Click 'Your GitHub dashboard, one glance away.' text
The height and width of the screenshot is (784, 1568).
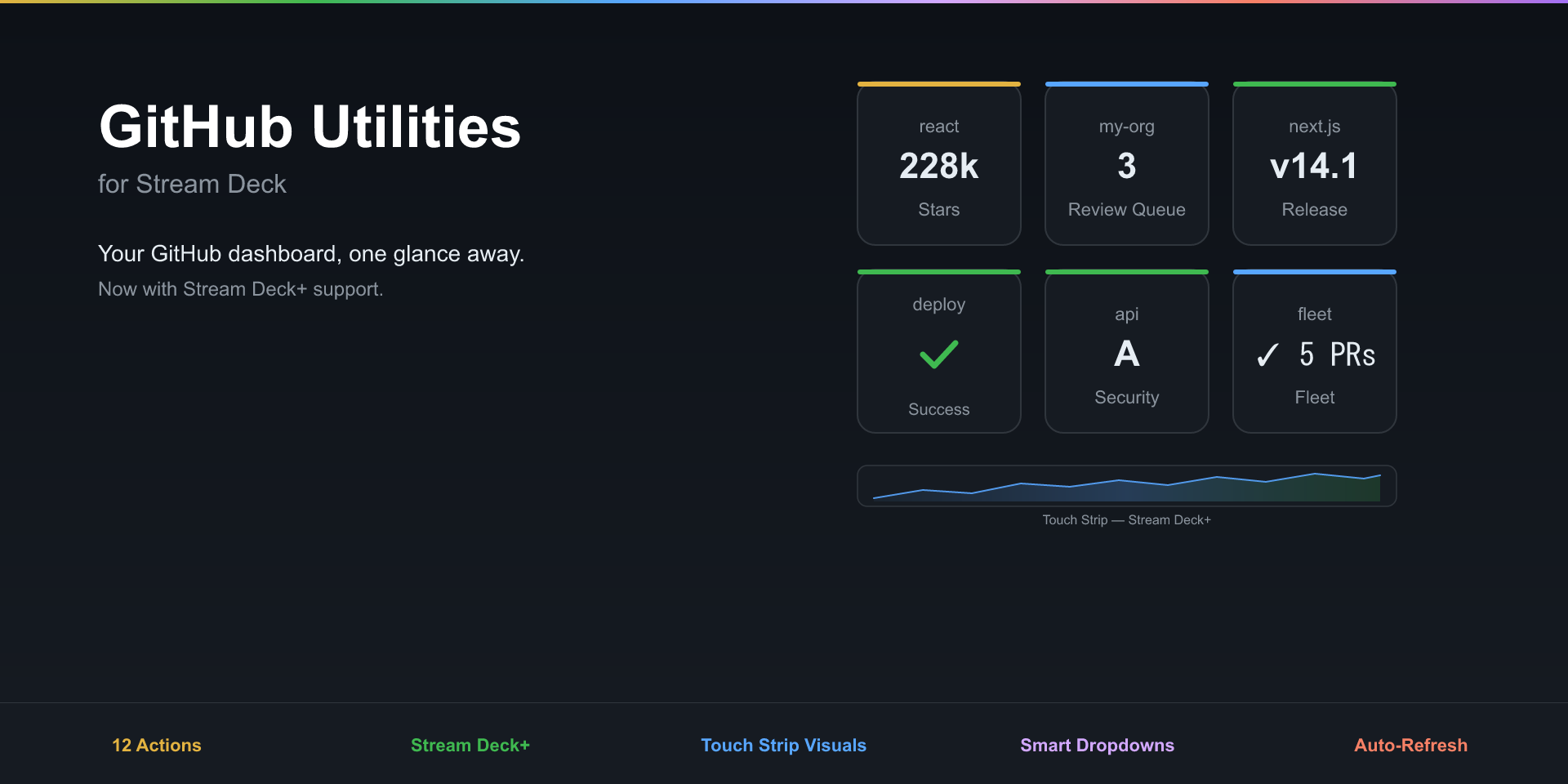pyautogui.click(x=311, y=254)
